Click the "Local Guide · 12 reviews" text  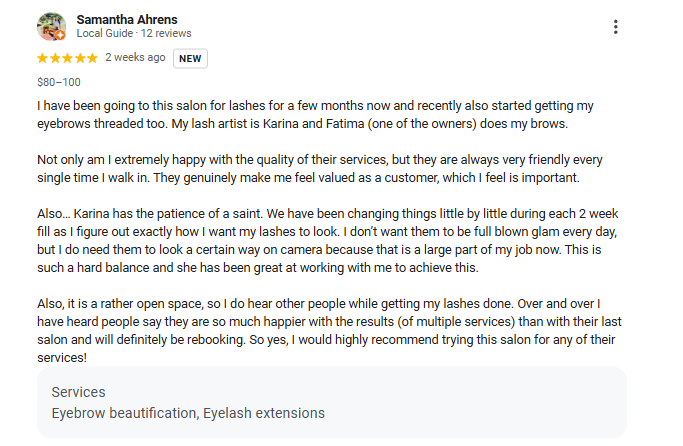click(x=134, y=34)
